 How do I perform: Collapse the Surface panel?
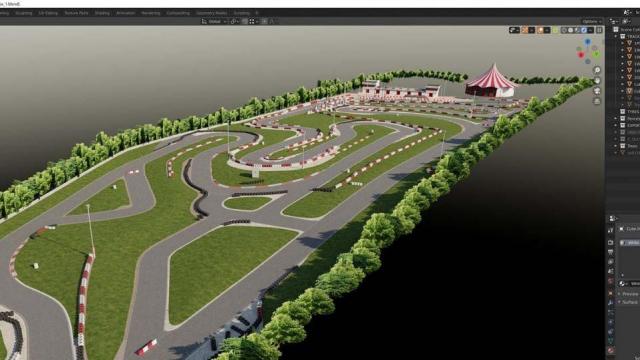coord(629,302)
